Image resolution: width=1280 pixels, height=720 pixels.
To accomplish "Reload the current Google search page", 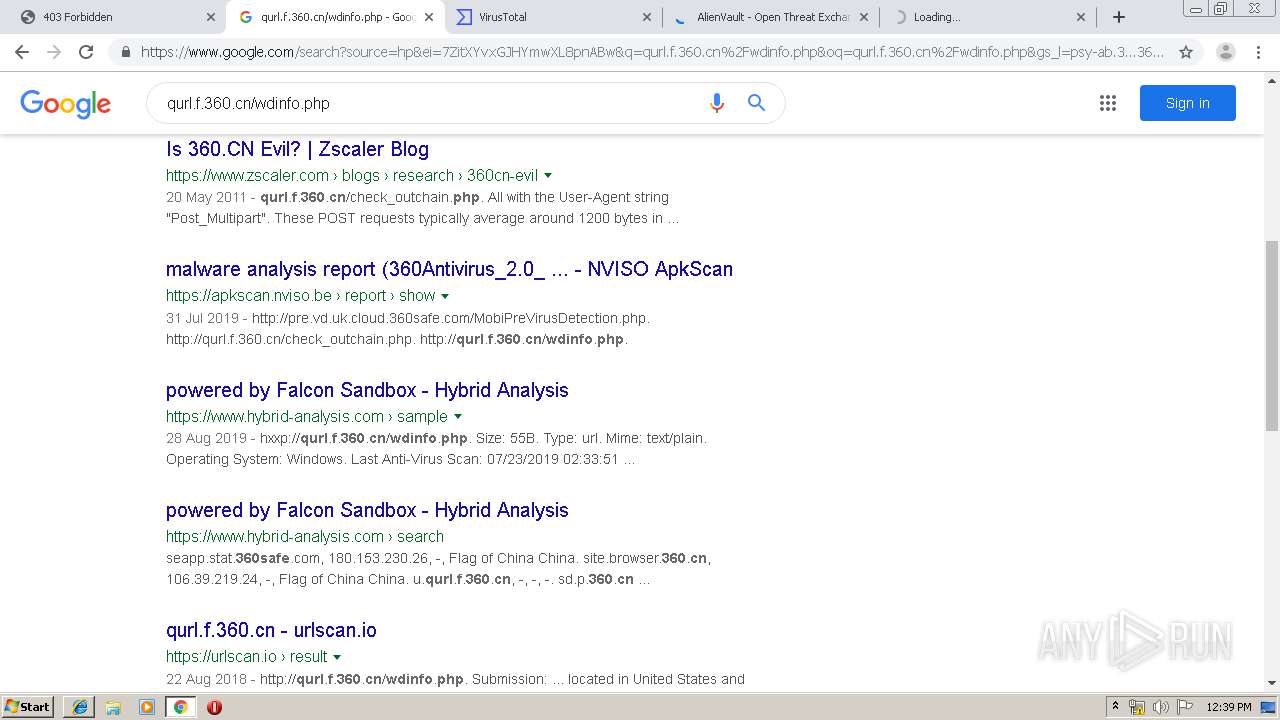I will [86, 52].
